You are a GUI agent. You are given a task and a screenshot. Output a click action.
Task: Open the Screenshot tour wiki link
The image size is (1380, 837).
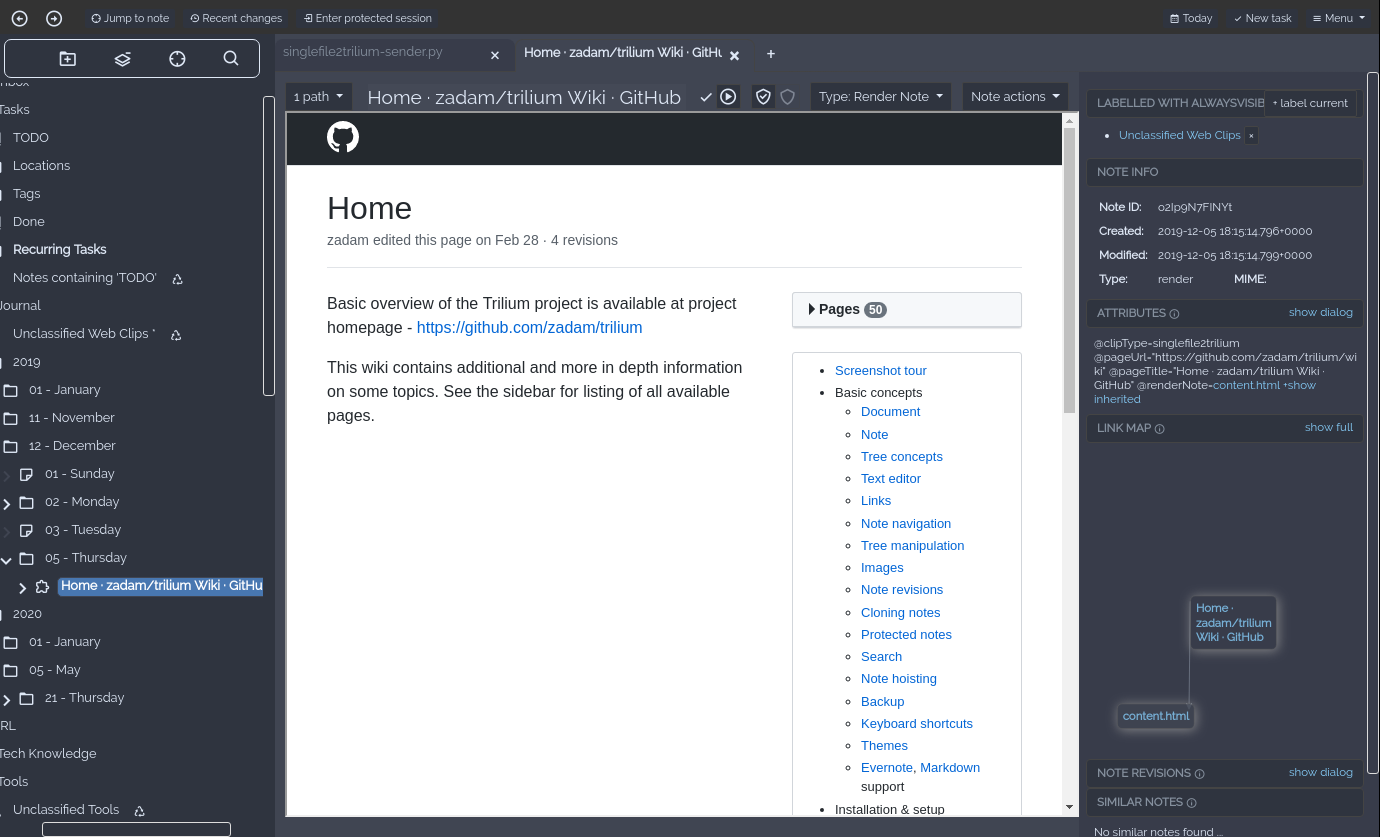881,371
